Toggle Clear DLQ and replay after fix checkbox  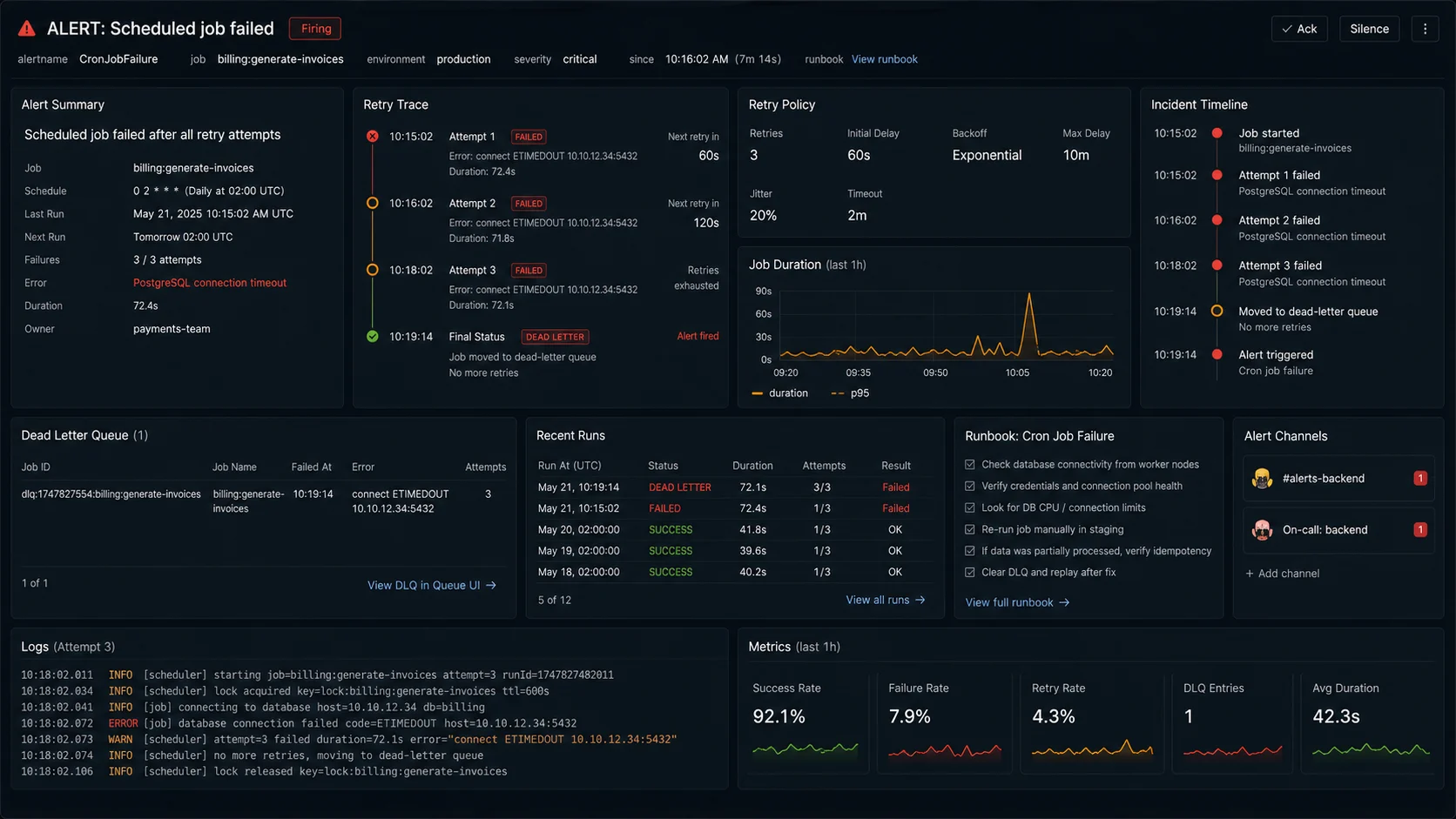[970, 572]
